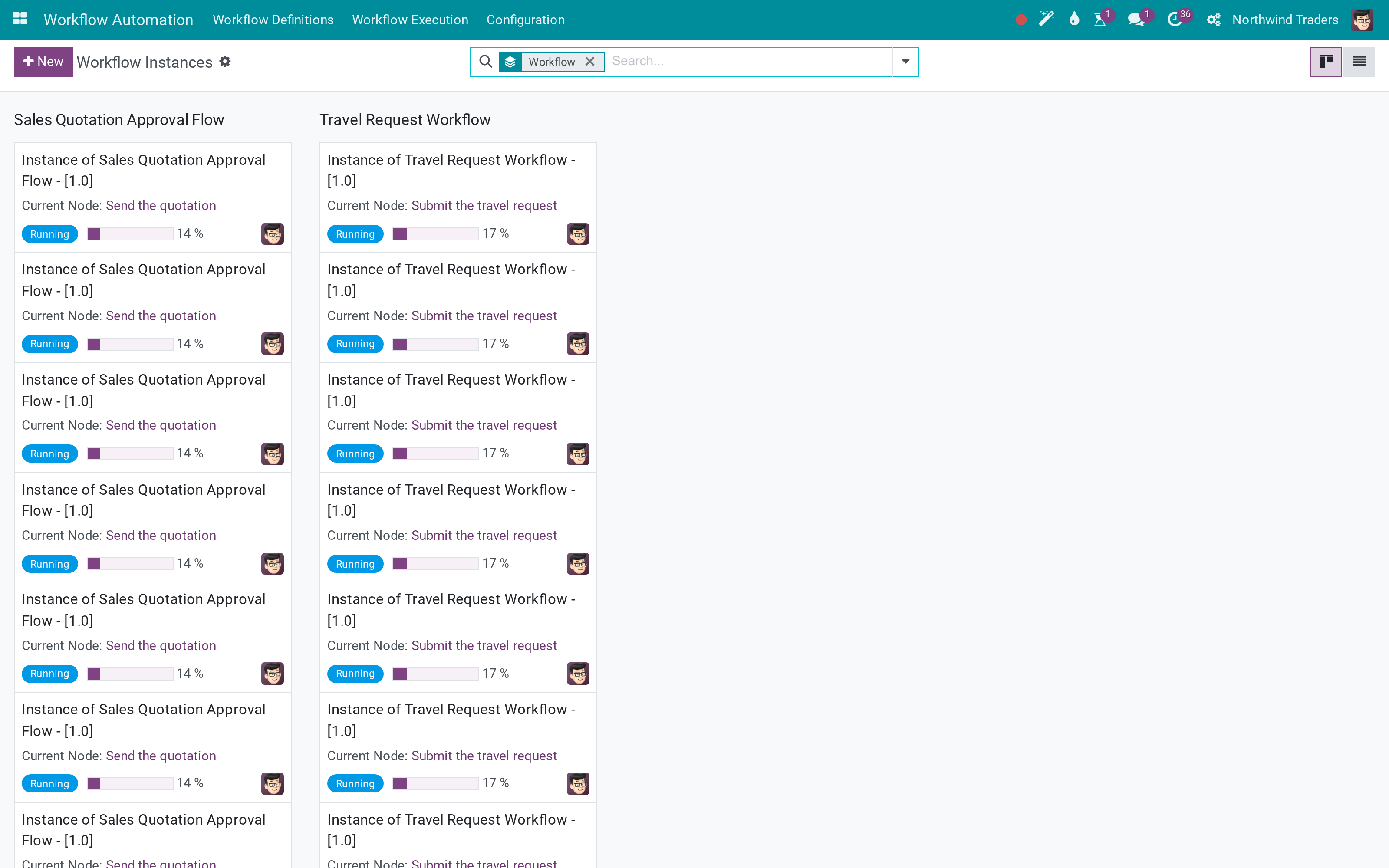This screenshot has width=1389, height=868.
Task: Click the Workflow Instances breadcrumb title
Action: pos(145,62)
